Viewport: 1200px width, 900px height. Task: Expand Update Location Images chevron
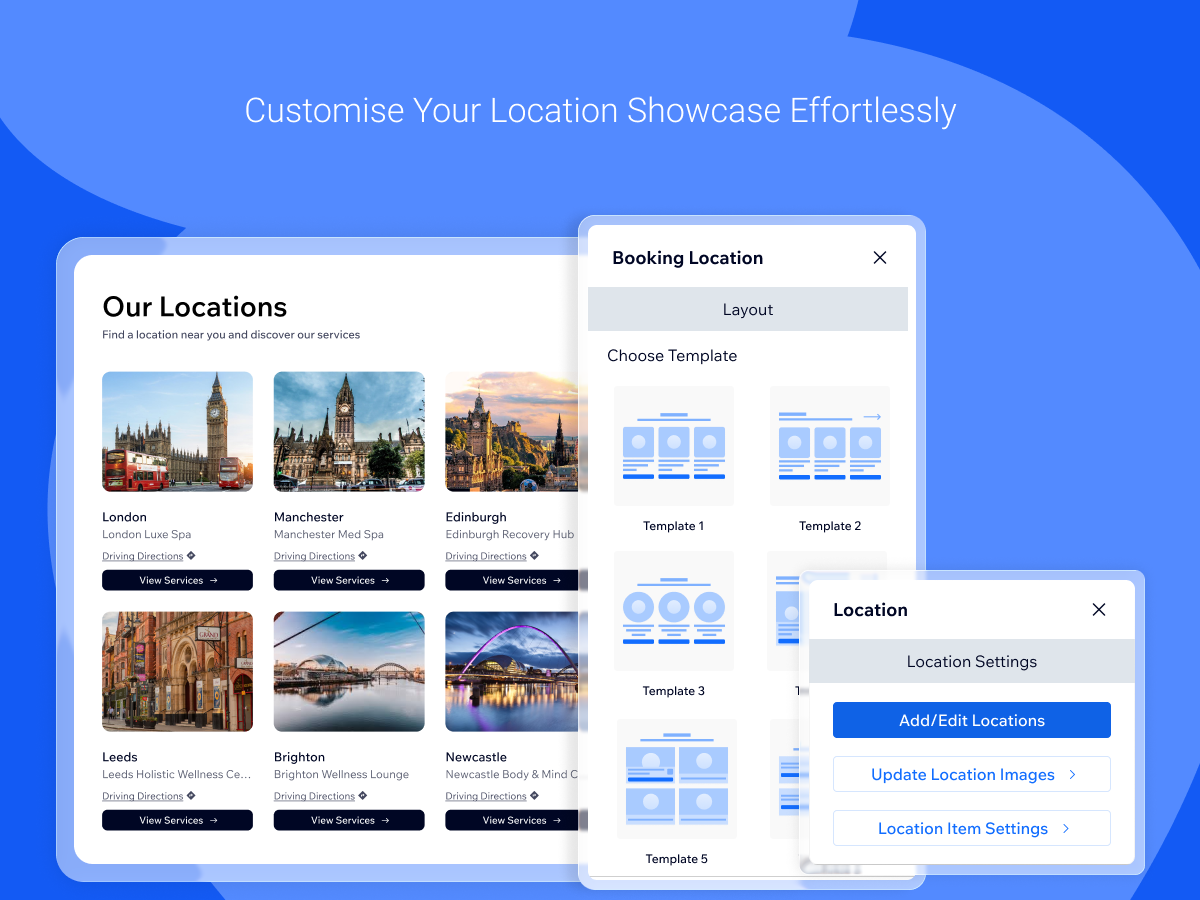tap(1073, 774)
